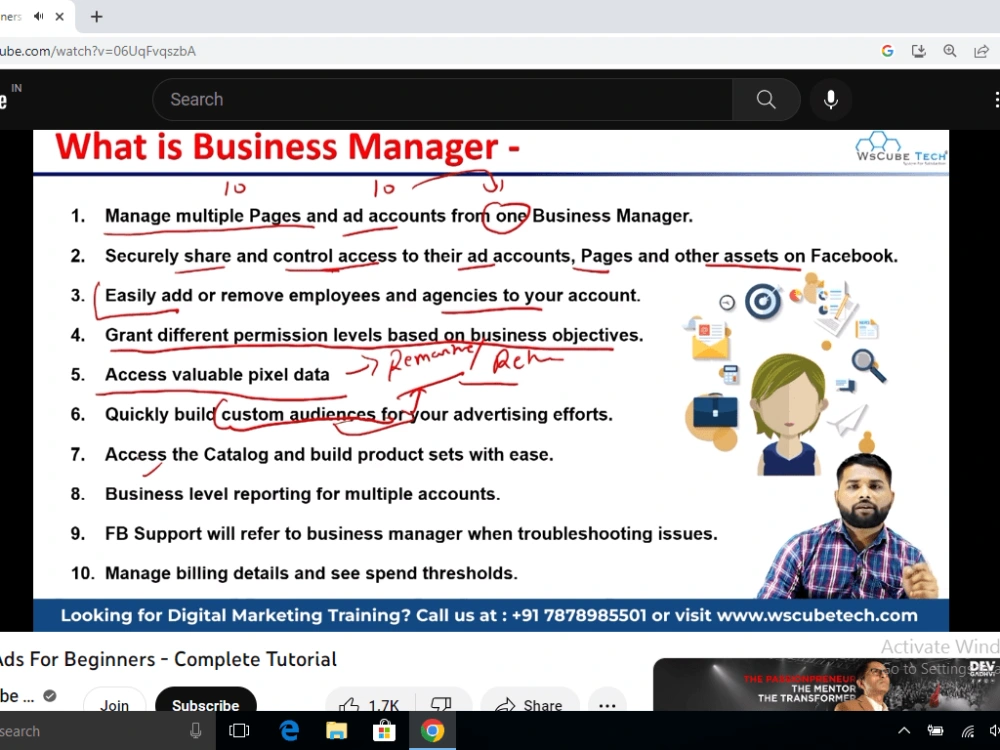
Task: Click on the video player slide
Action: click(x=491, y=381)
